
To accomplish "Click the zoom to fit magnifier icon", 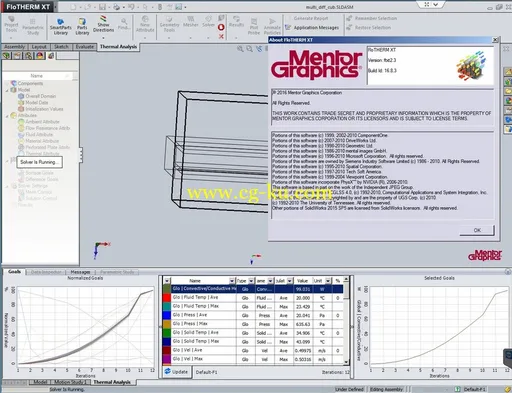I will pyautogui.click(x=240, y=49).
